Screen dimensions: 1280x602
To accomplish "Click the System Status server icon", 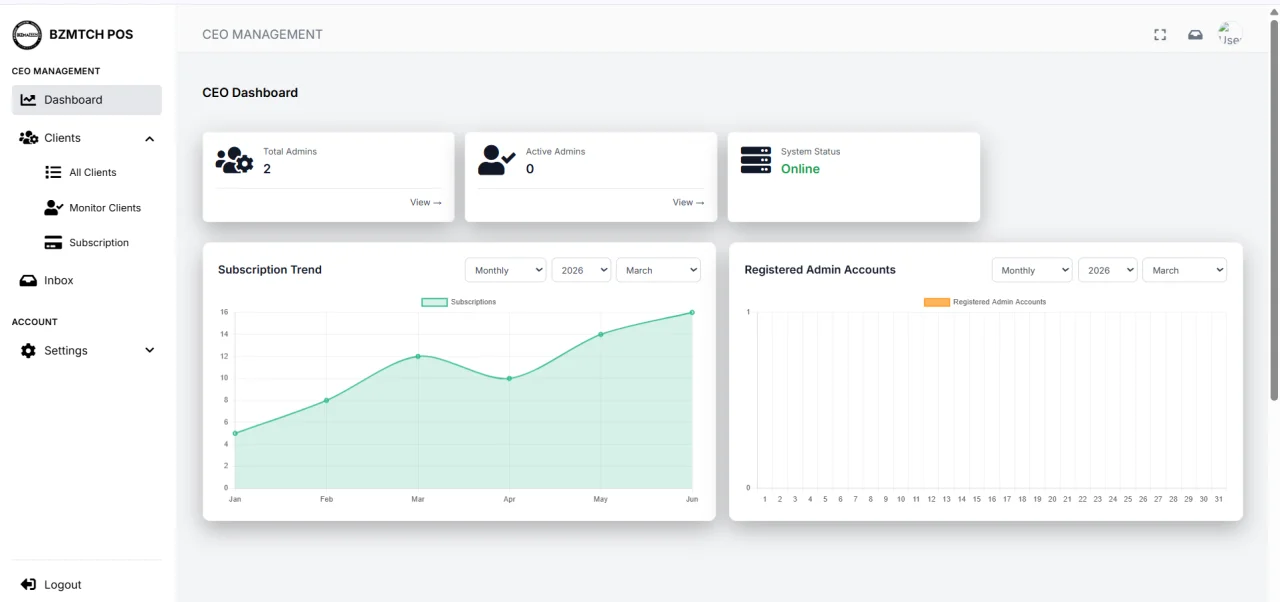I will click(x=756, y=160).
